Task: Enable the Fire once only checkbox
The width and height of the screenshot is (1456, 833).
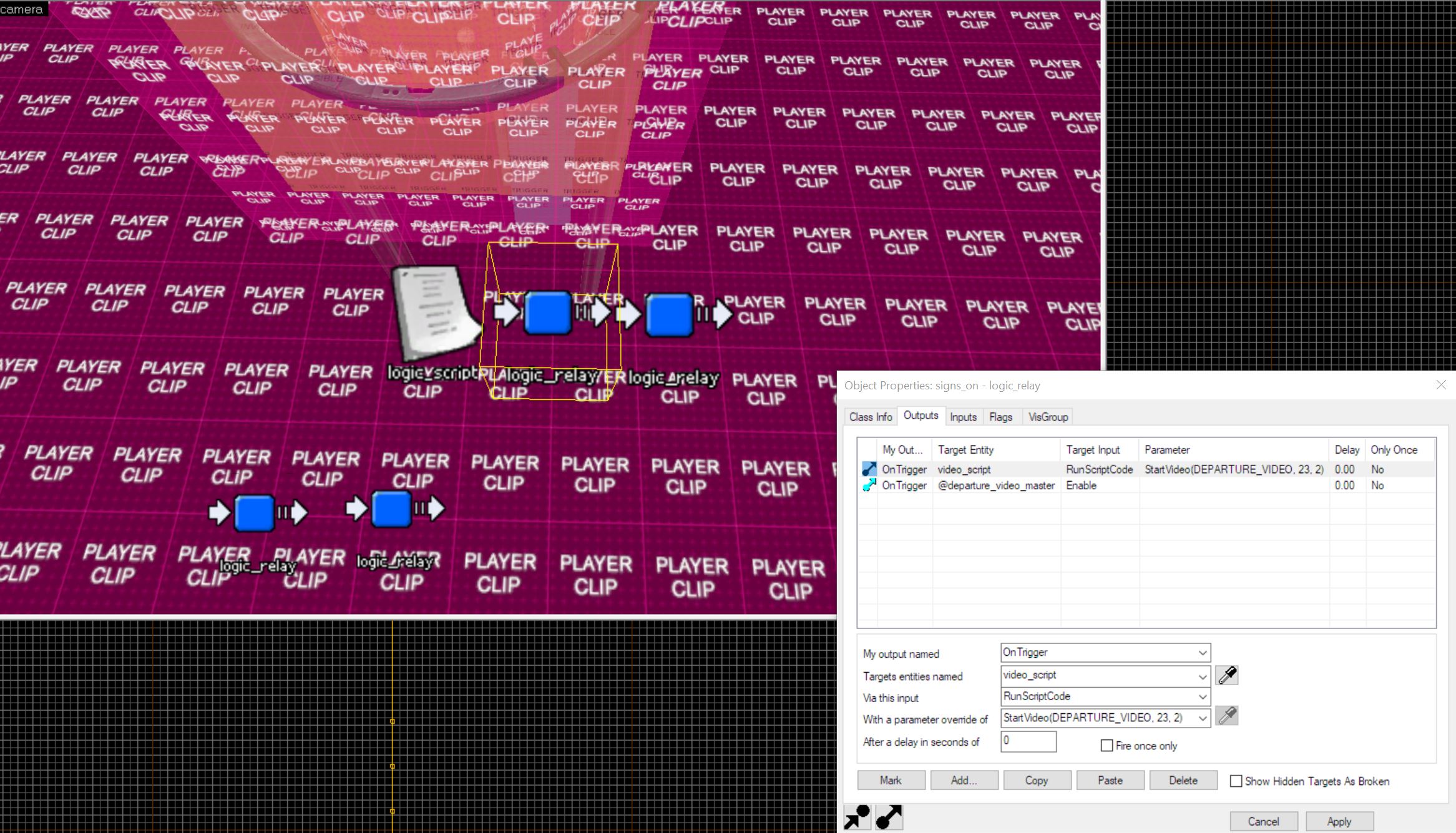Action: pyautogui.click(x=1107, y=746)
